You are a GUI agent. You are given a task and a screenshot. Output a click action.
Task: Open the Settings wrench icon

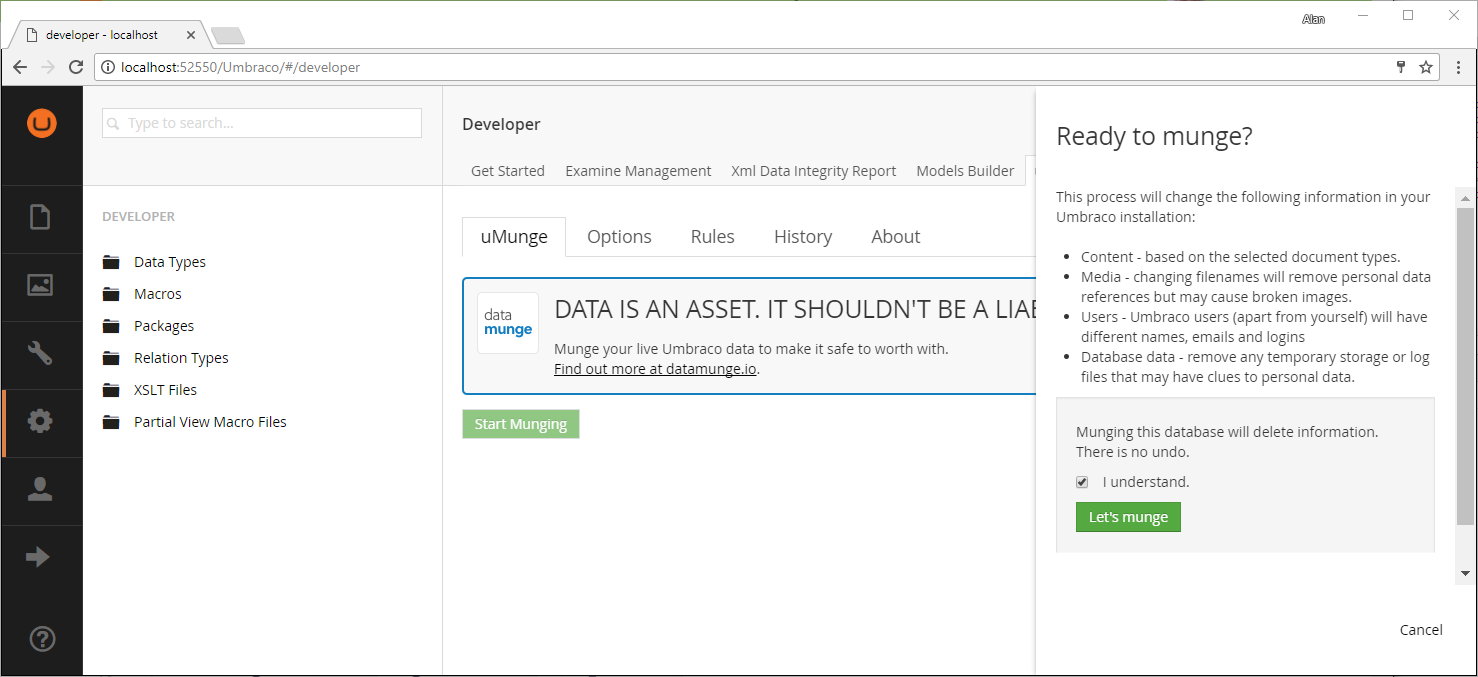click(x=40, y=353)
